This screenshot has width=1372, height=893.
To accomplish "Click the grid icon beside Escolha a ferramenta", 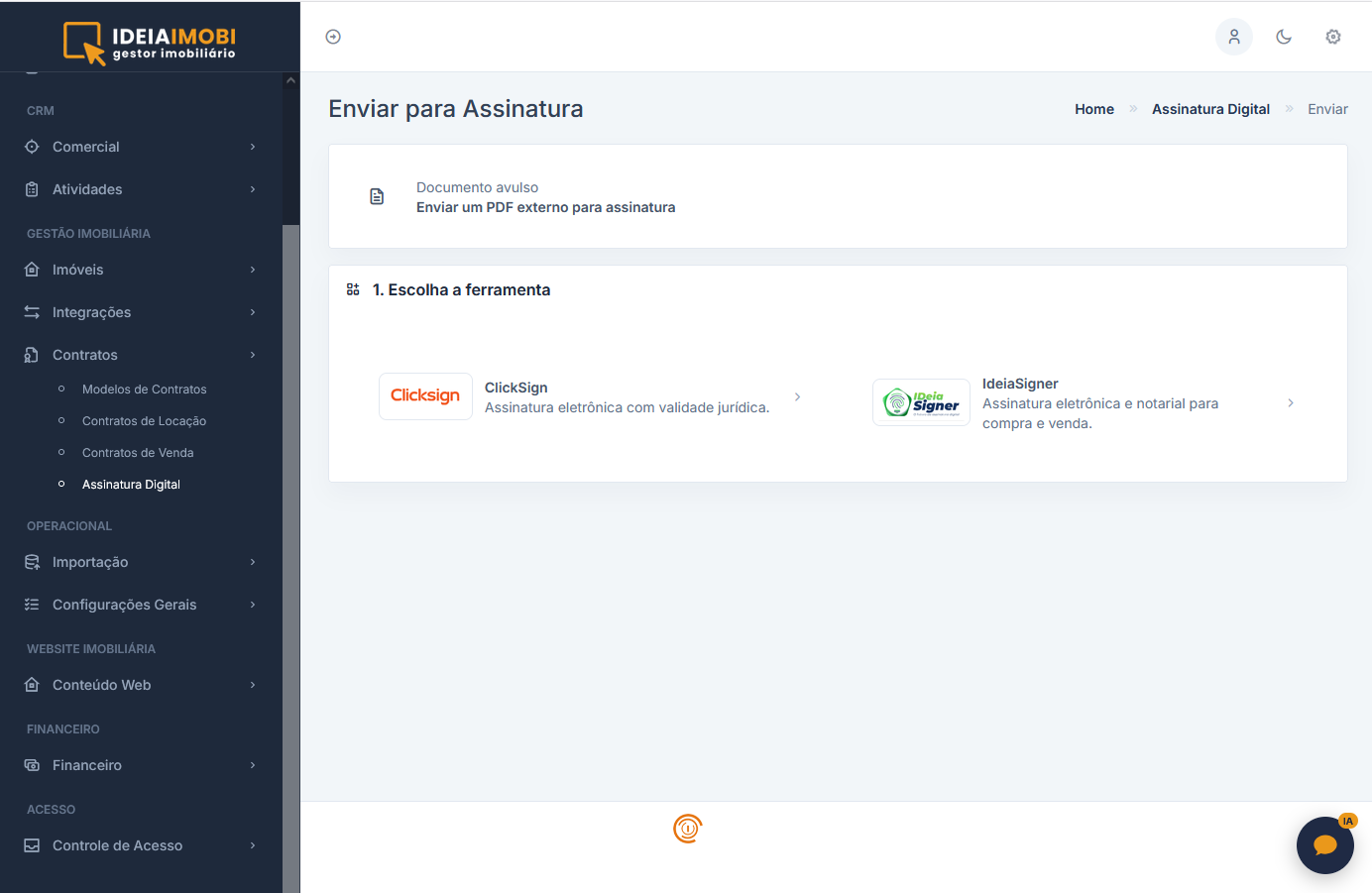I will [353, 289].
